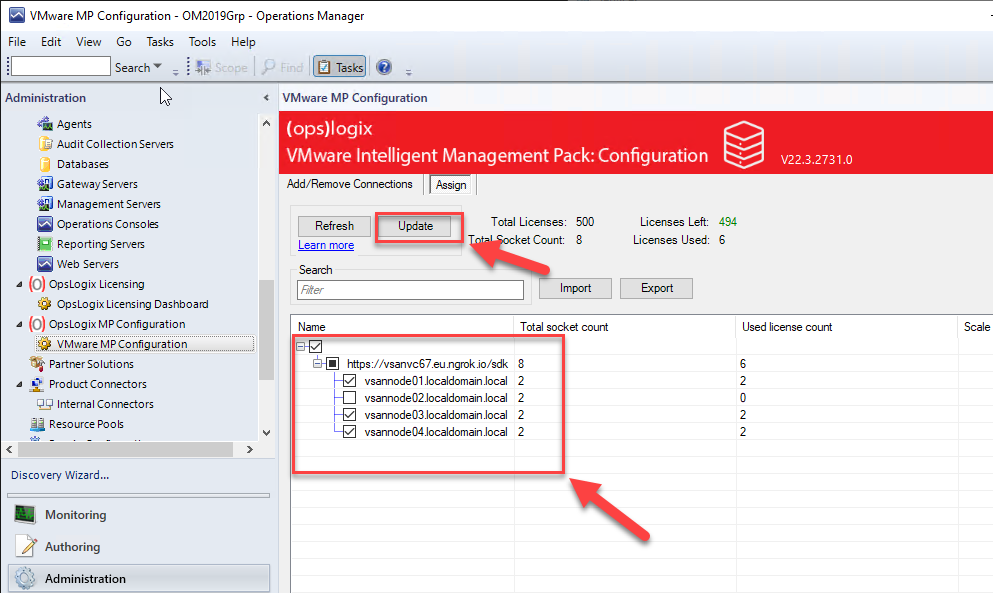Click the Operations Manager title bar app icon
The width and height of the screenshot is (993, 593).
pyautogui.click(x=16, y=15)
